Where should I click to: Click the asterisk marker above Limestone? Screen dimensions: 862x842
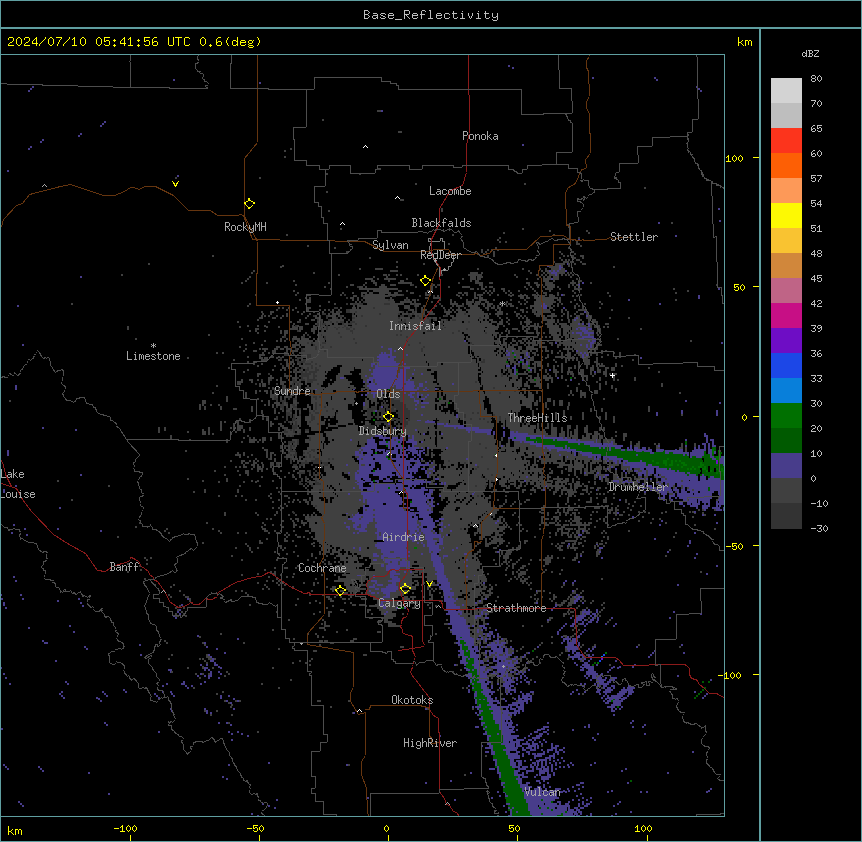tap(153, 346)
